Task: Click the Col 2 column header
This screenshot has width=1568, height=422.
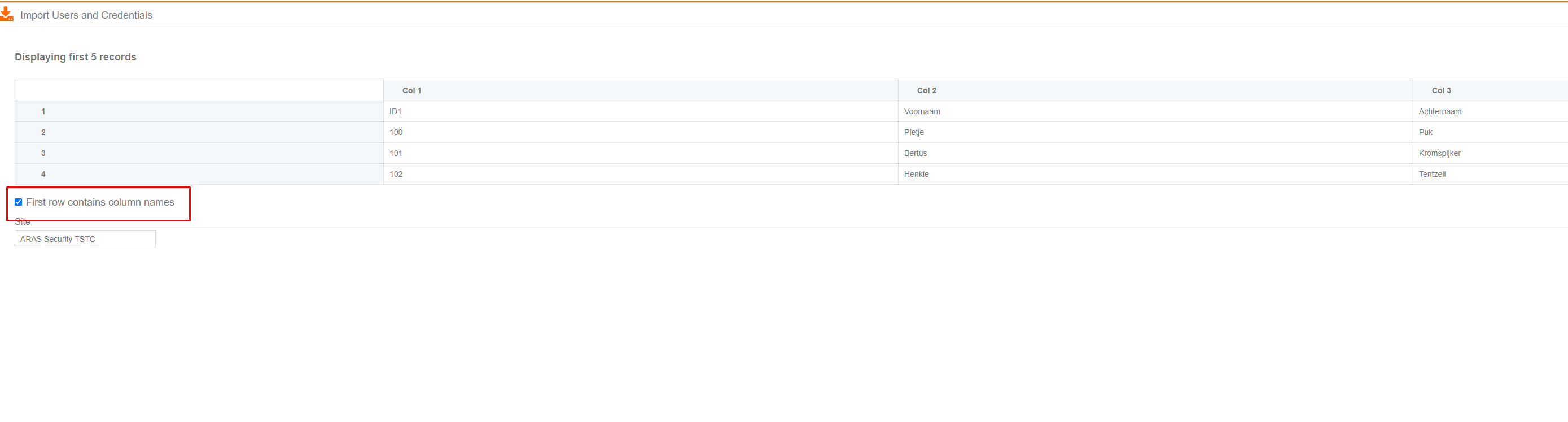Action: tap(1155, 90)
